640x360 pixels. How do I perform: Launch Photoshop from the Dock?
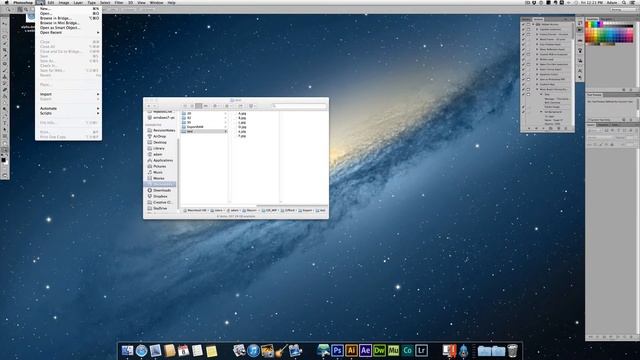[337, 350]
